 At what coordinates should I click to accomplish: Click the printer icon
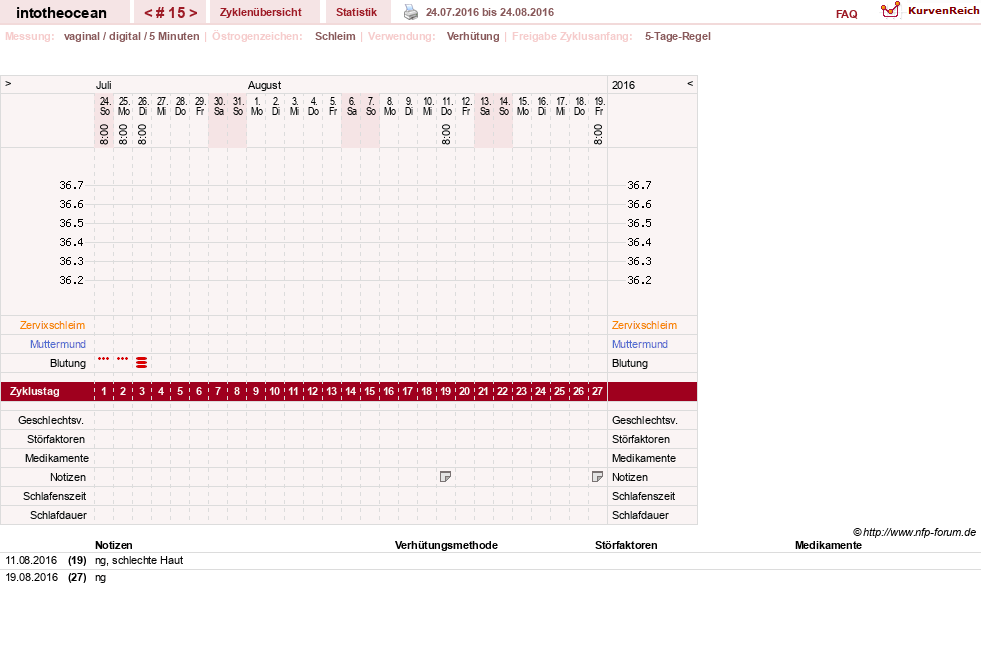coord(410,12)
